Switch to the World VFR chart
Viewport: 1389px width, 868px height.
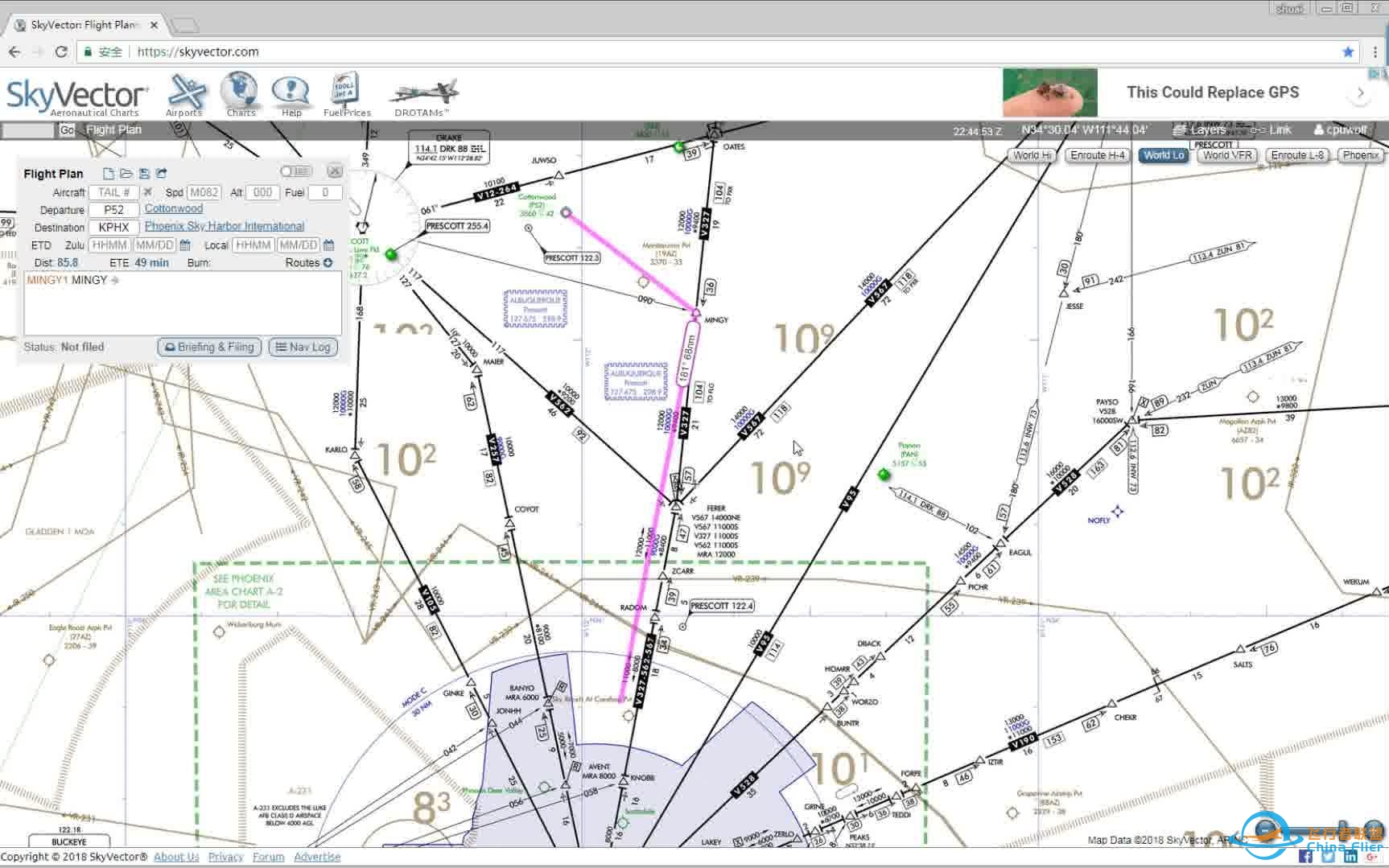pyautogui.click(x=1227, y=155)
